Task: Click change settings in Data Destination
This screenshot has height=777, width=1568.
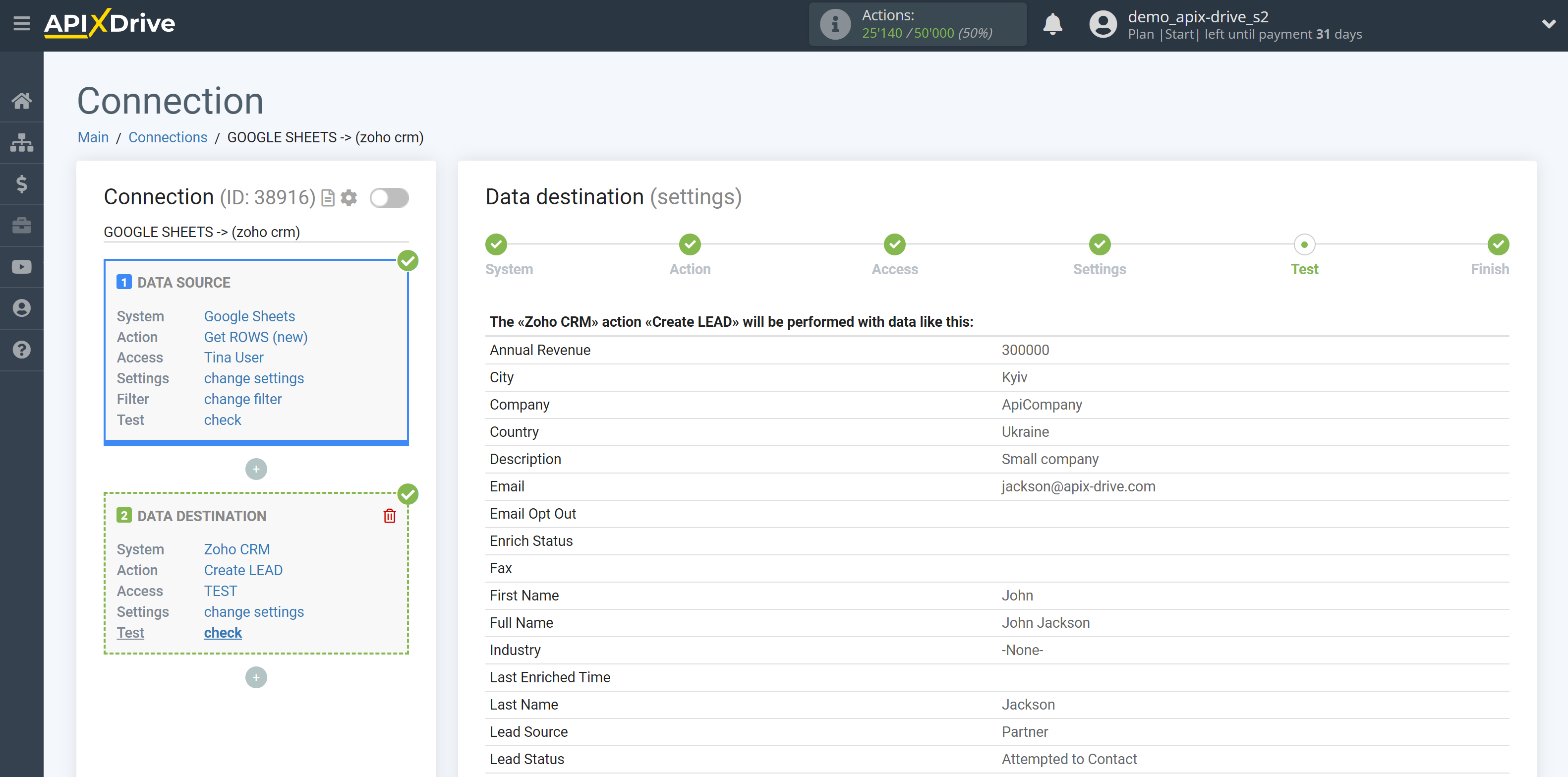Action: coord(254,611)
